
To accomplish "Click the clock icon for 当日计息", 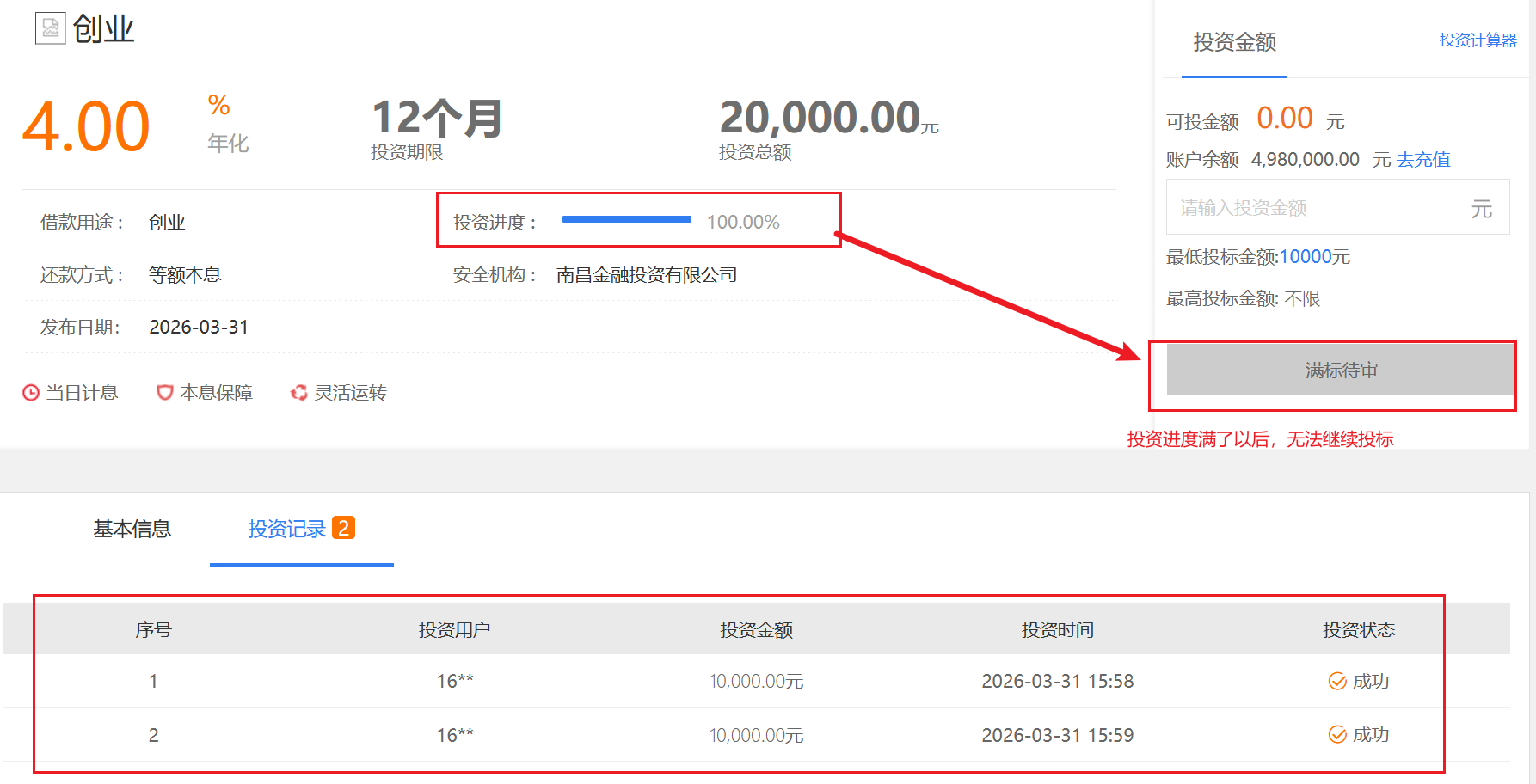I will 31,393.
